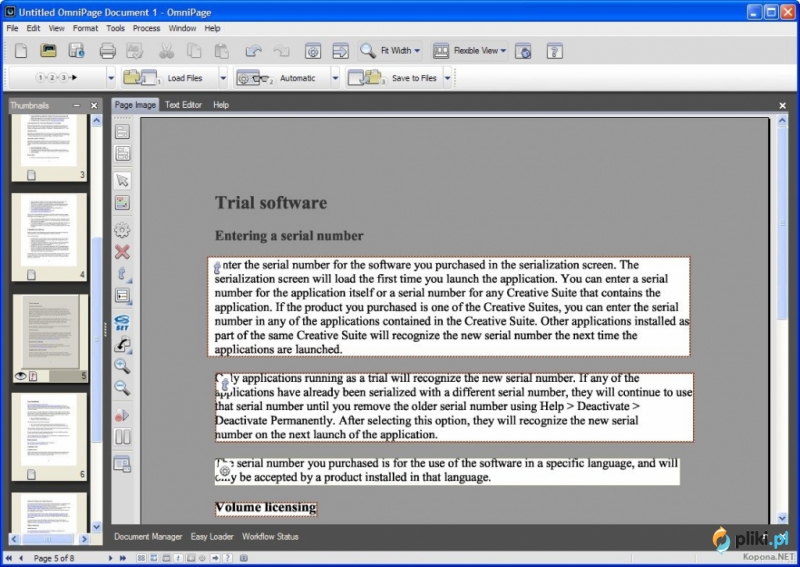The width and height of the screenshot is (800, 567).
Task: Start the 1-2-3 workflow button
Action: 57,78
